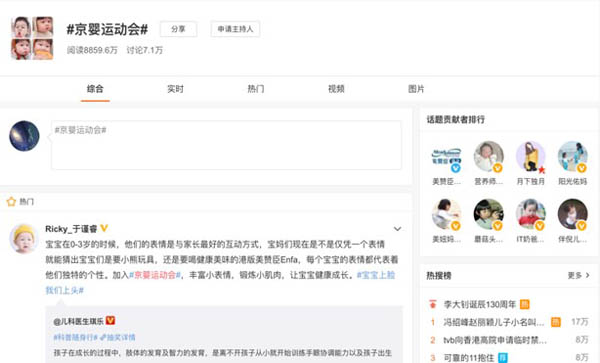600x363 pixels.
Task: Open @儿科医生琪乐 profile link
Action: click(x=78, y=321)
